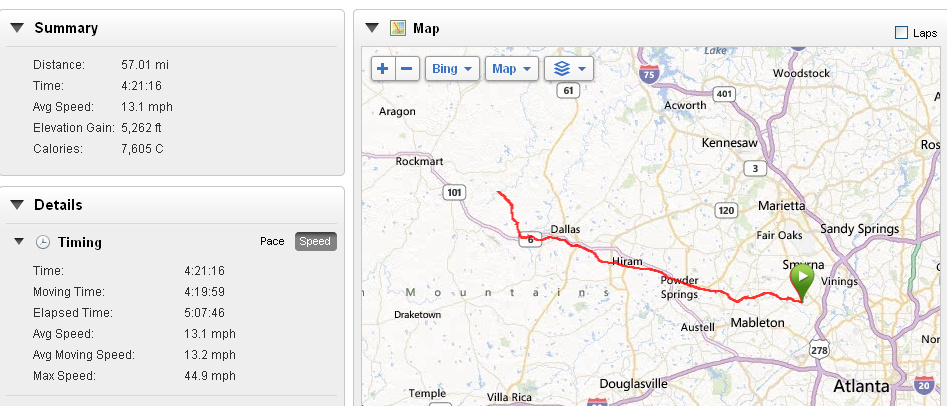Click the Dallas label on the map
Image resolution: width=947 pixels, height=406 pixels.
point(565,230)
